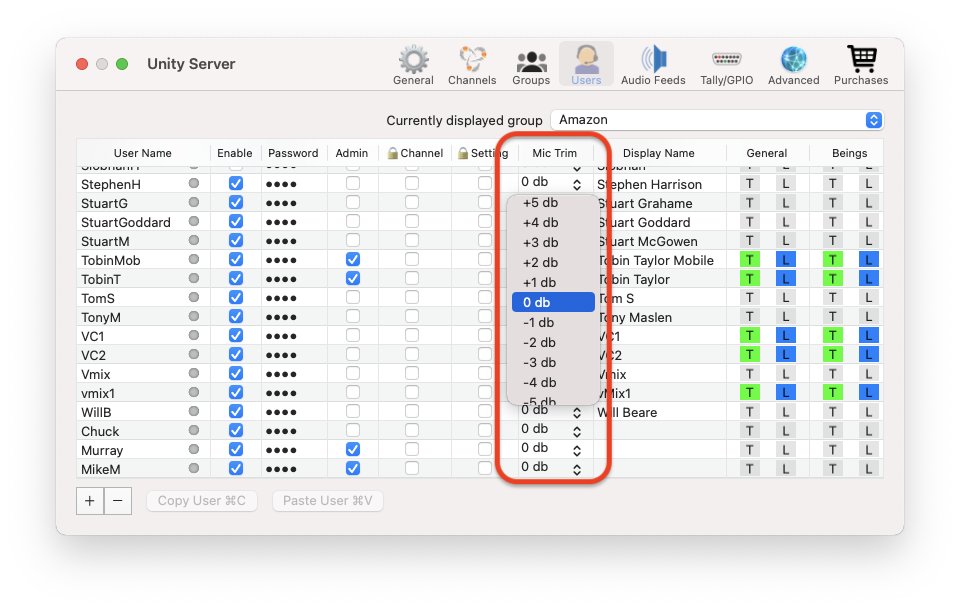This screenshot has height=609, width=960.
Task: Click the Paste User button
Action: point(328,501)
